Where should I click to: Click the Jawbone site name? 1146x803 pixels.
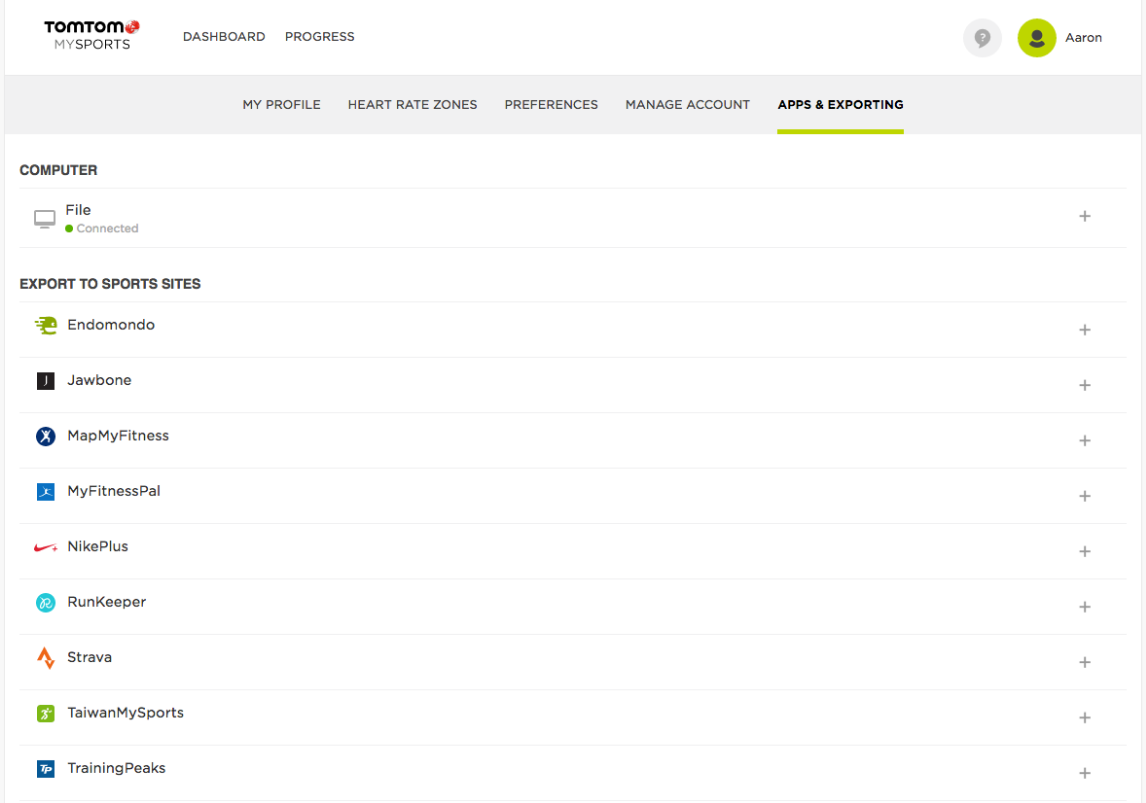coord(99,380)
